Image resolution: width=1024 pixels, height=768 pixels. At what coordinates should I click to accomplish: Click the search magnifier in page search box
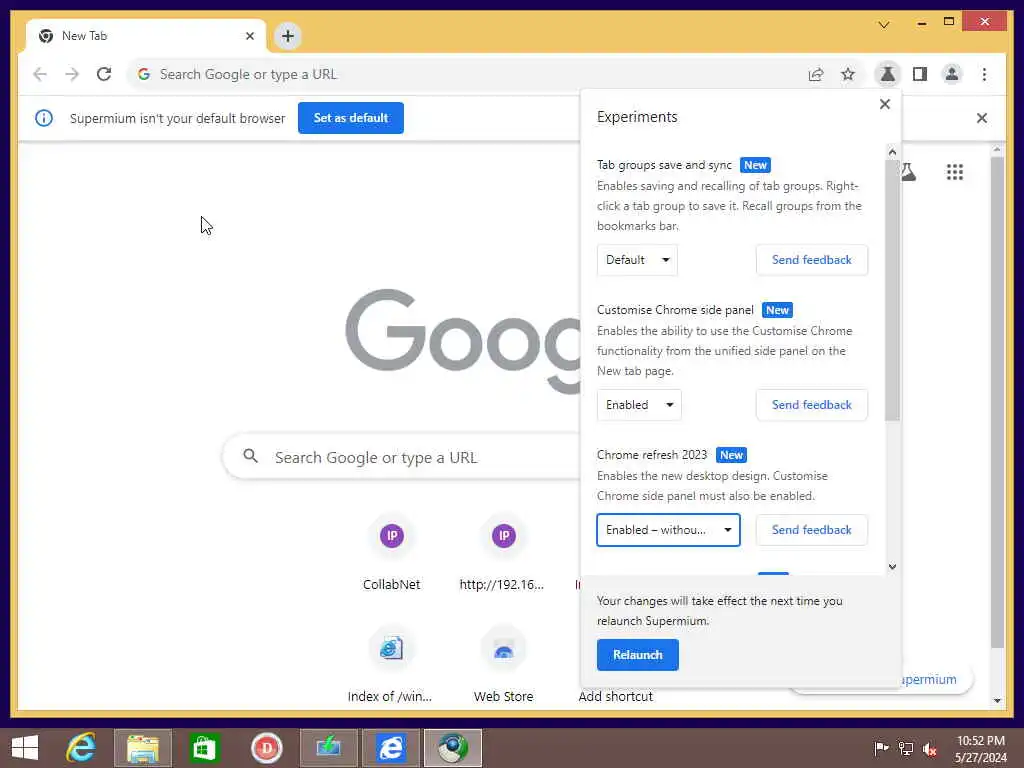(x=251, y=456)
